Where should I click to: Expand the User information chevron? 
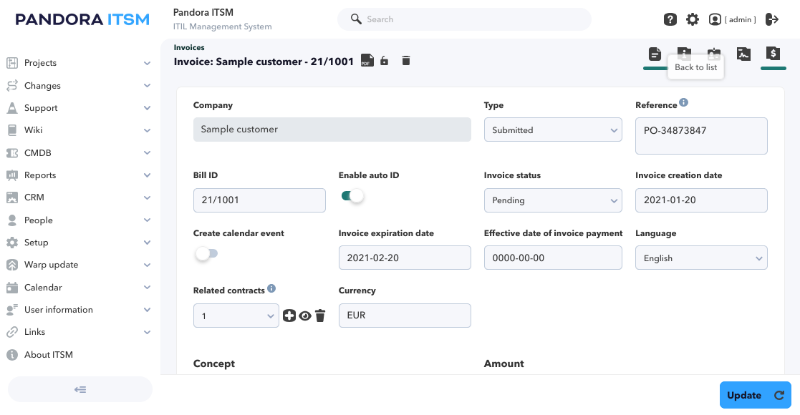click(147, 310)
